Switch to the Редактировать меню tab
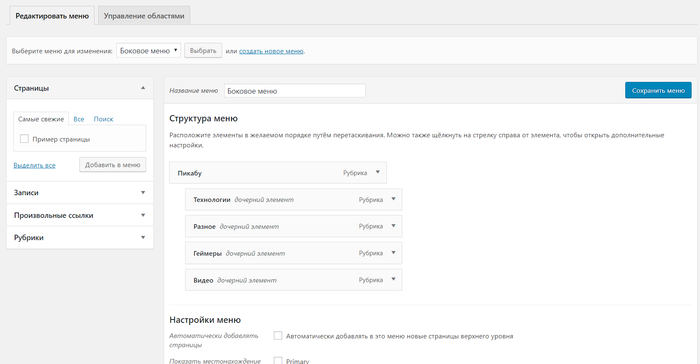The width and height of the screenshot is (700, 364). coord(52,16)
